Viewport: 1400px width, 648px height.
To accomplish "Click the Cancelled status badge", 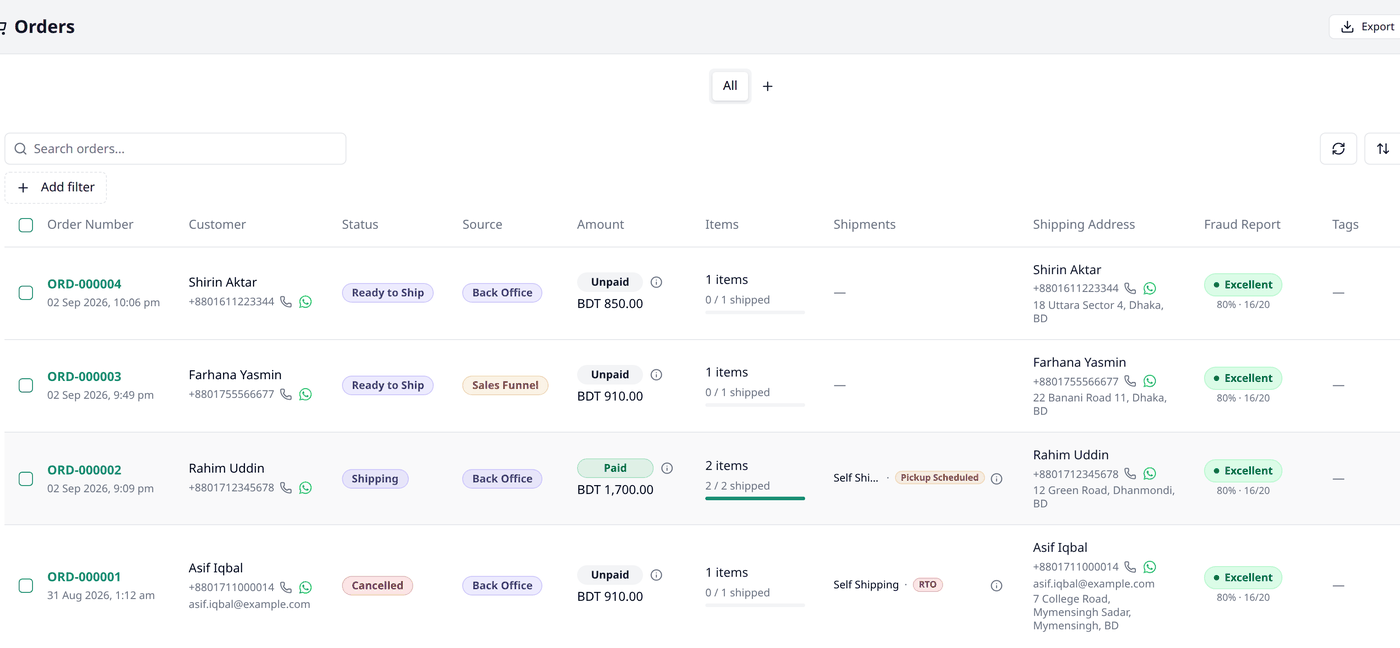I will coord(377,586).
